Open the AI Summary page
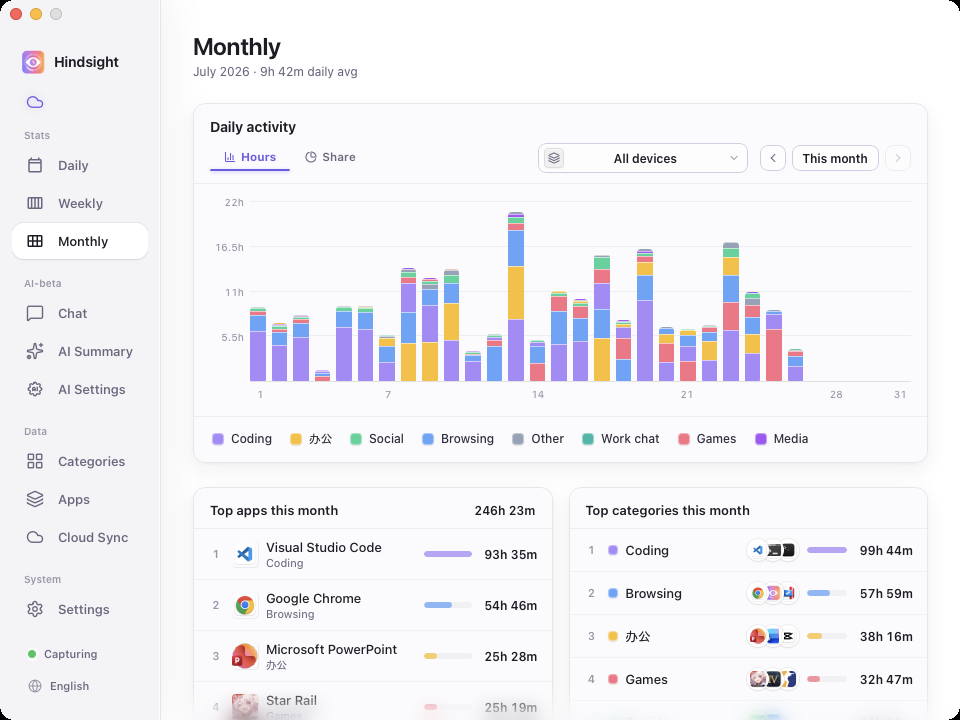Image resolution: width=960 pixels, height=720 pixels. pos(80,351)
